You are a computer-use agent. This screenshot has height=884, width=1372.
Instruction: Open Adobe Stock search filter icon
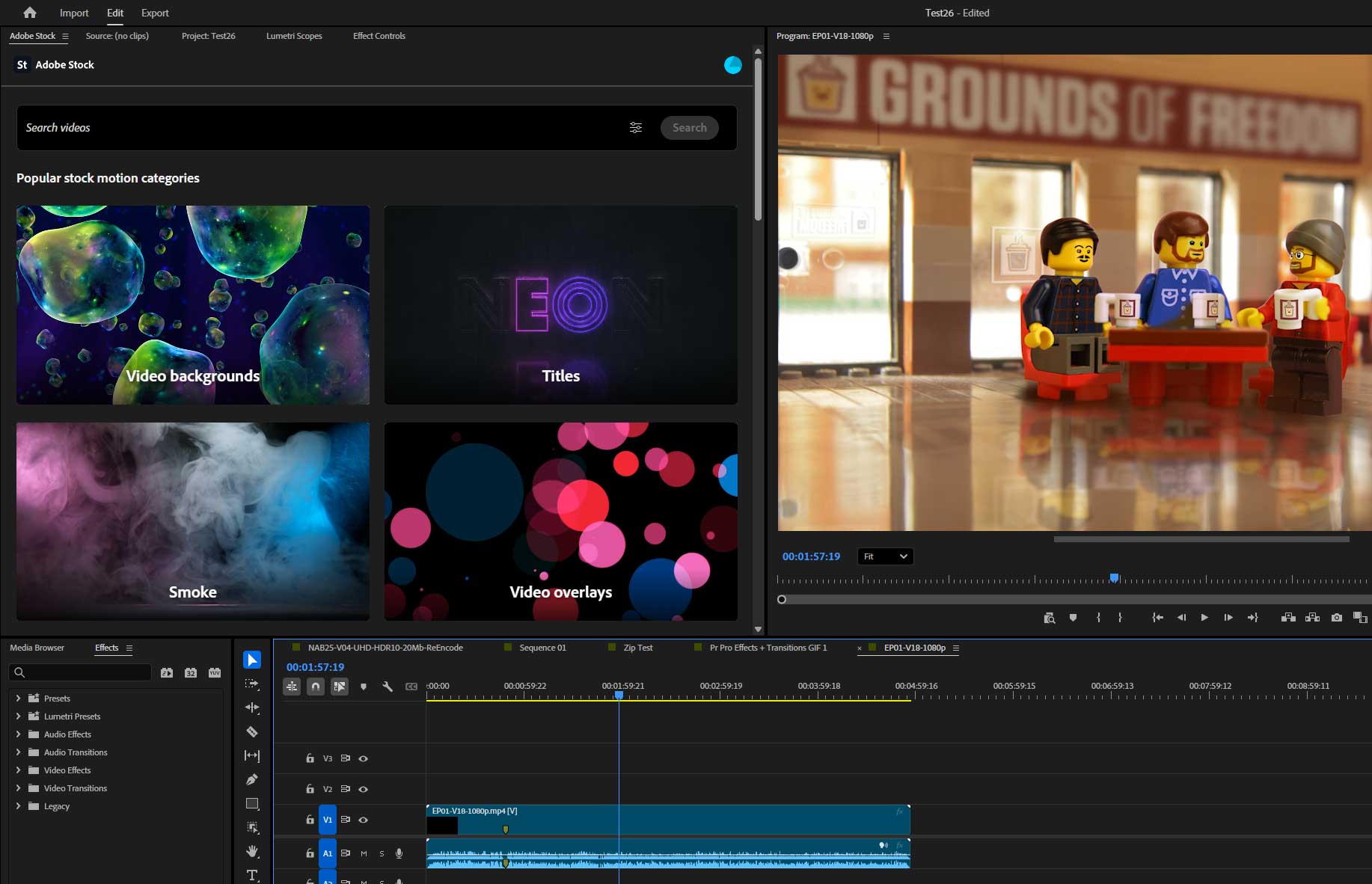pyautogui.click(x=636, y=128)
